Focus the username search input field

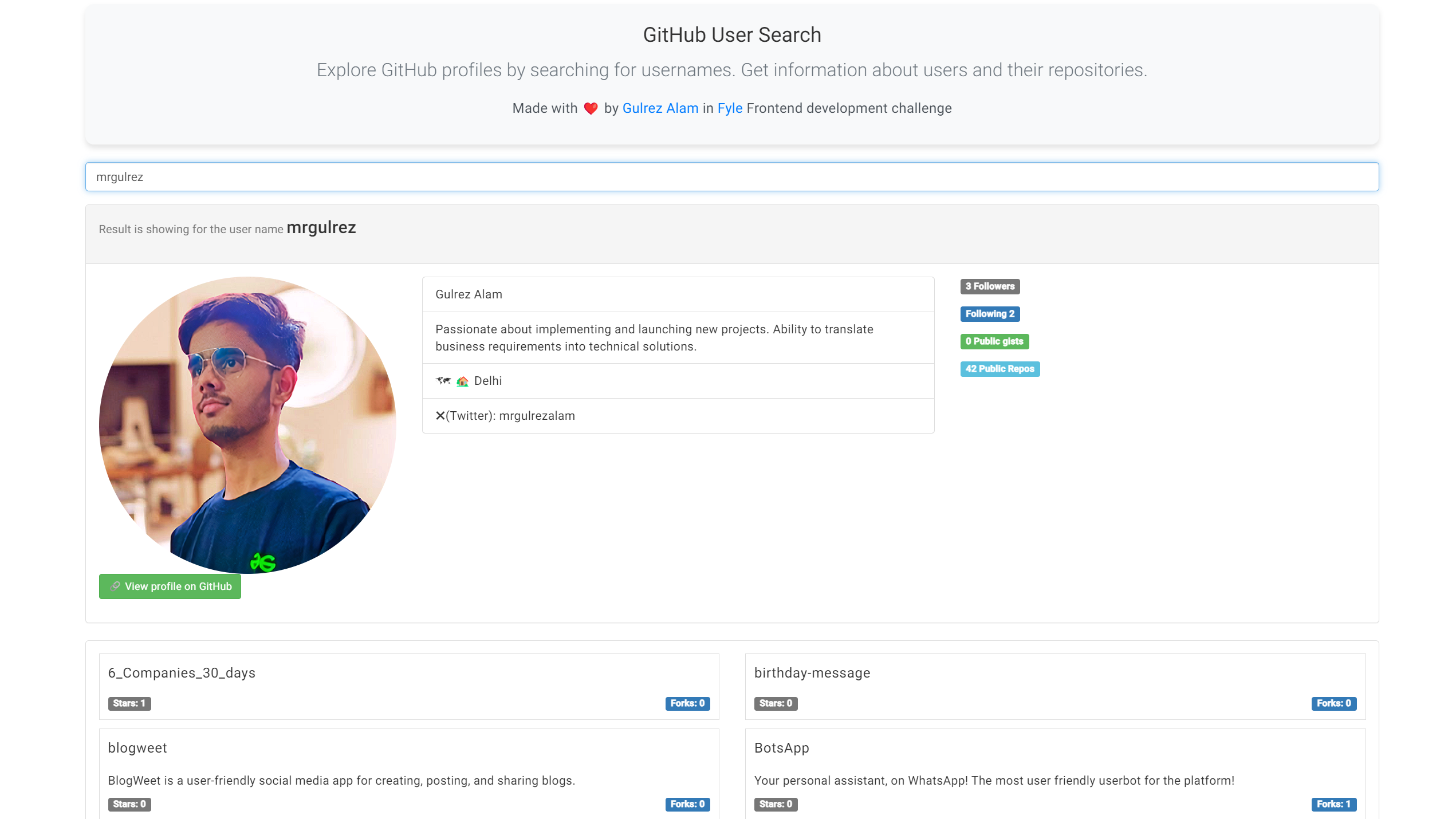732,177
